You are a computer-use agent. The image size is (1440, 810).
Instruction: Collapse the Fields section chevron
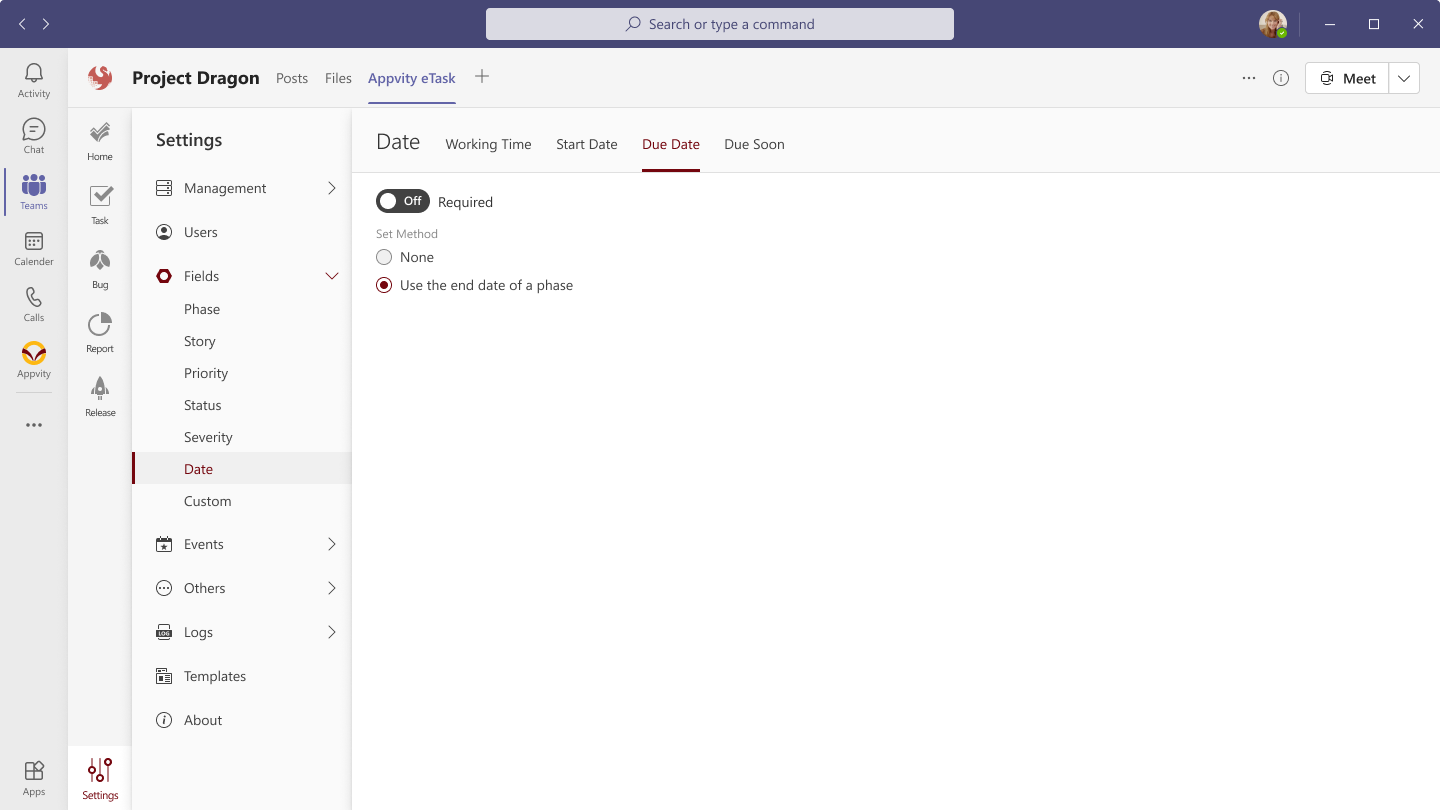click(332, 276)
